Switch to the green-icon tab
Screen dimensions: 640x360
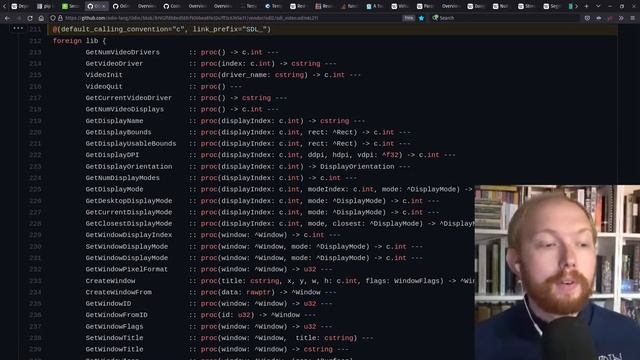click(x=70, y=6)
